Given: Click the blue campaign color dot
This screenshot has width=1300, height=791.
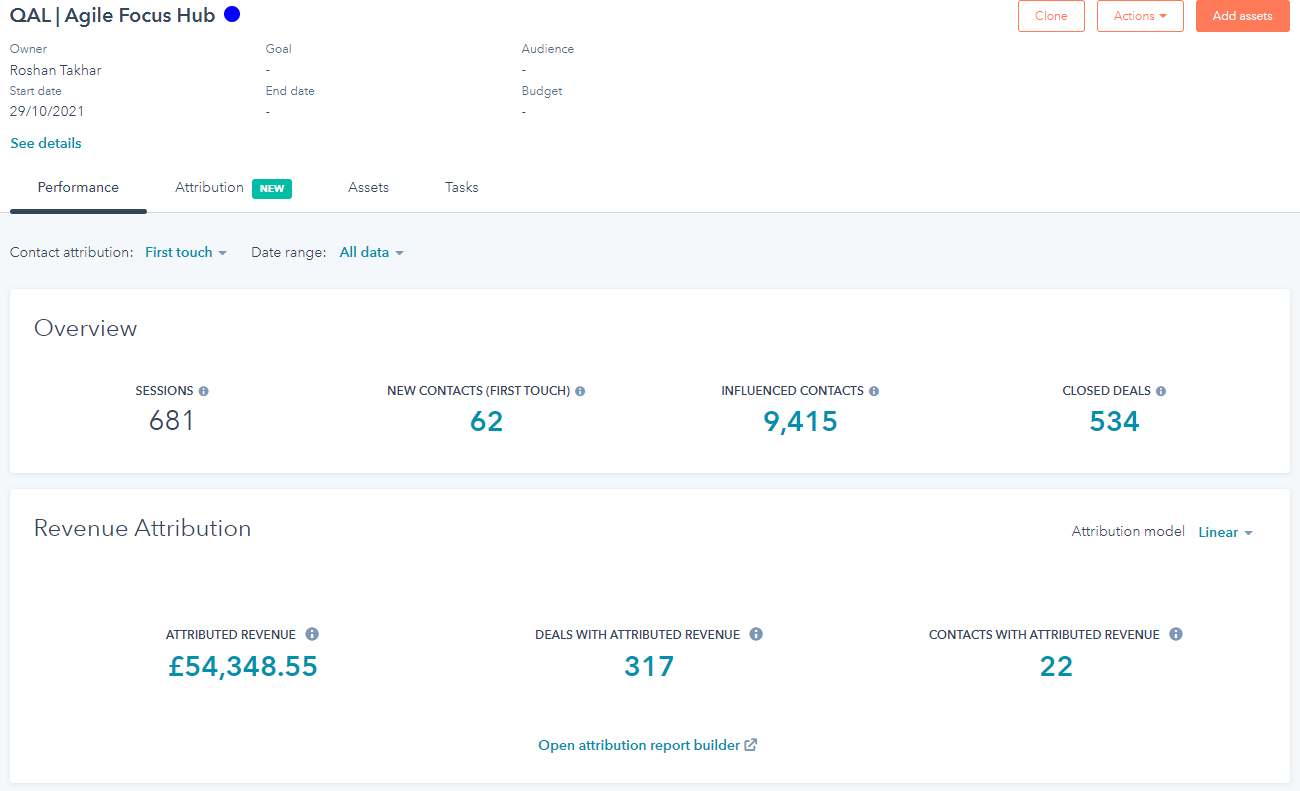Looking at the screenshot, I should pos(232,15).
